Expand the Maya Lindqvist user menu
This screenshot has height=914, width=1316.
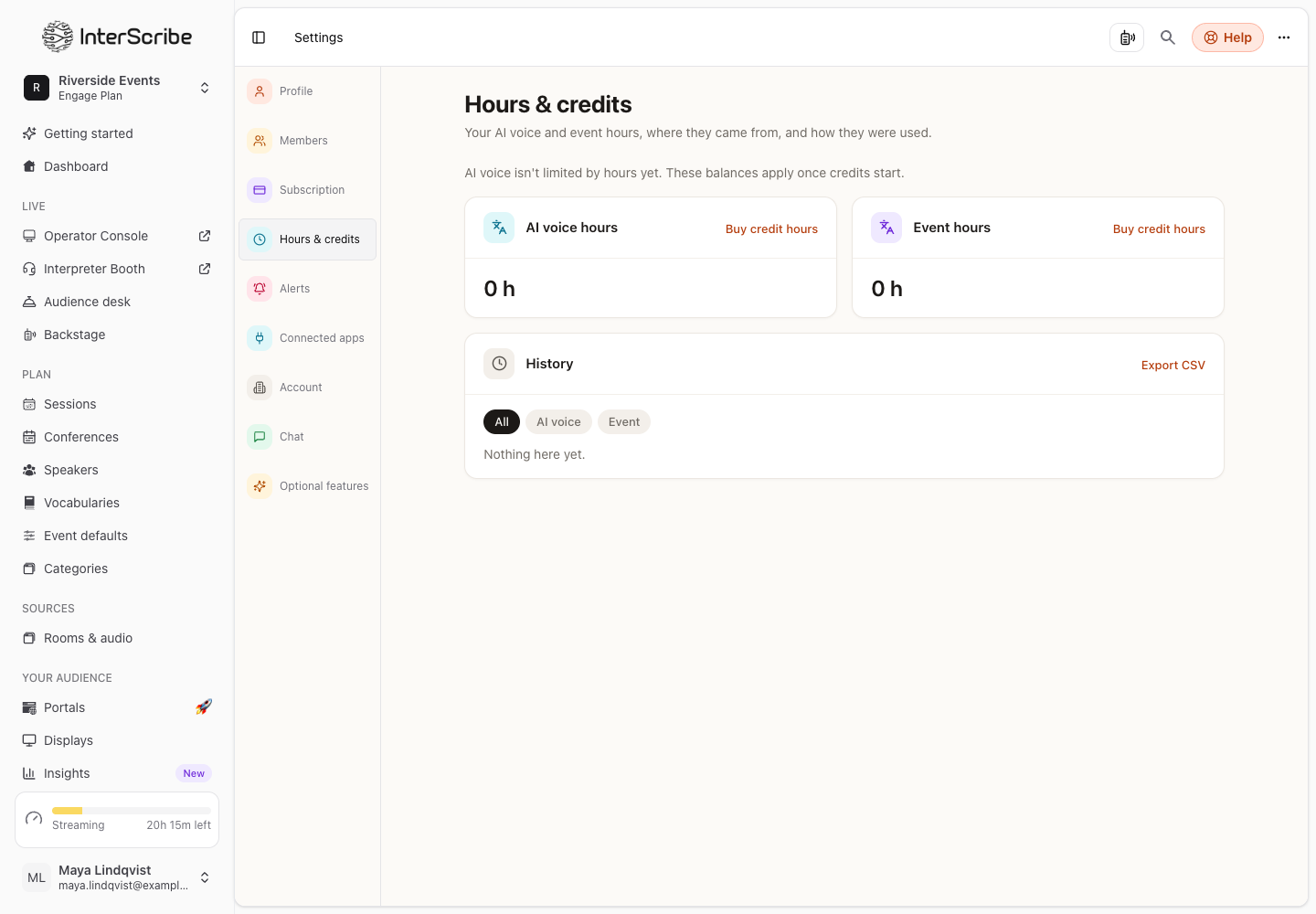(117, 877)
